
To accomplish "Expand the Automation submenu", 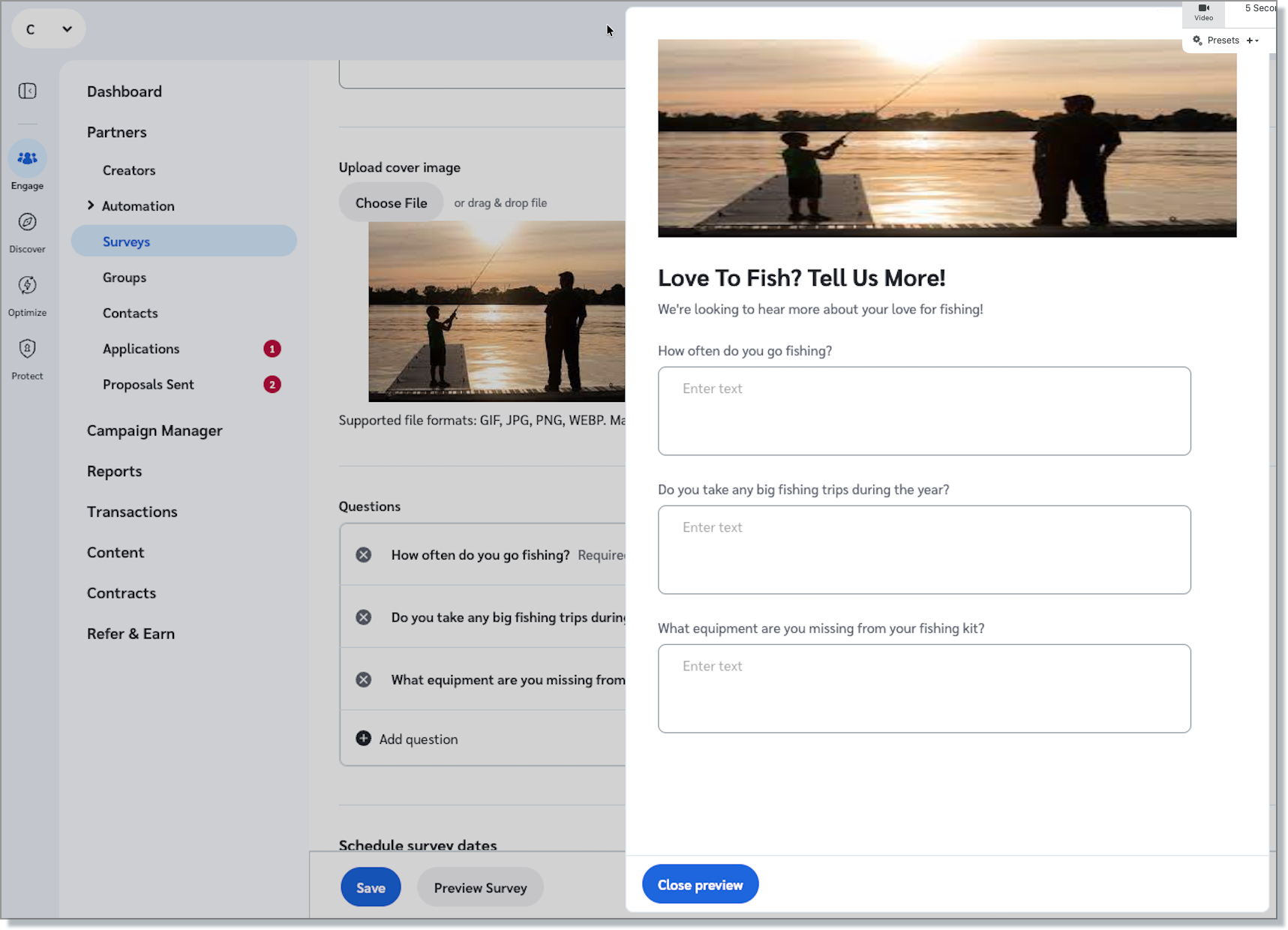I will click(91, 205).
